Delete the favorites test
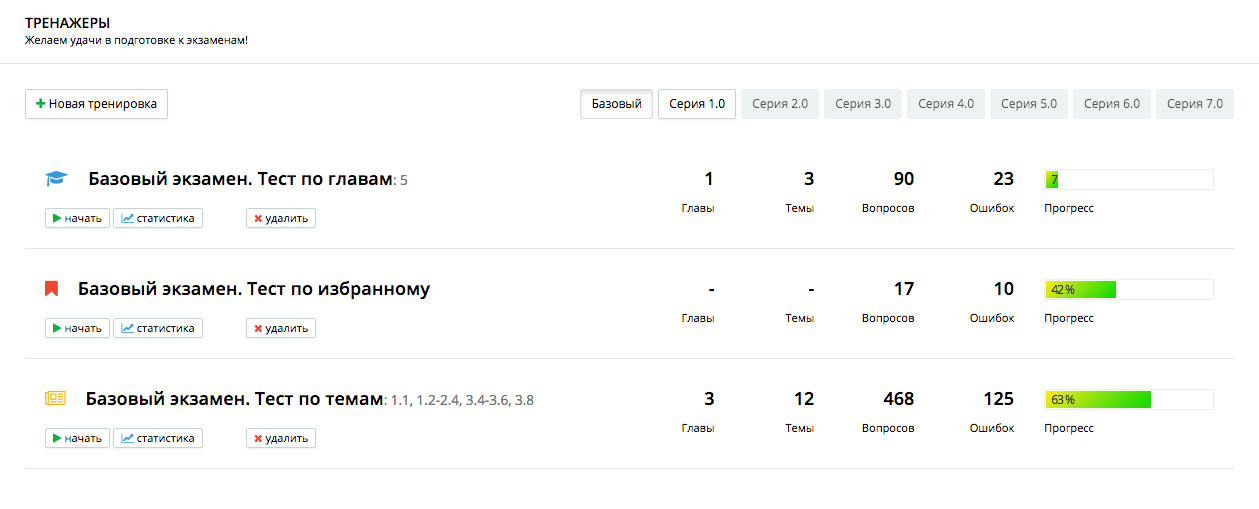 (280, 328)
